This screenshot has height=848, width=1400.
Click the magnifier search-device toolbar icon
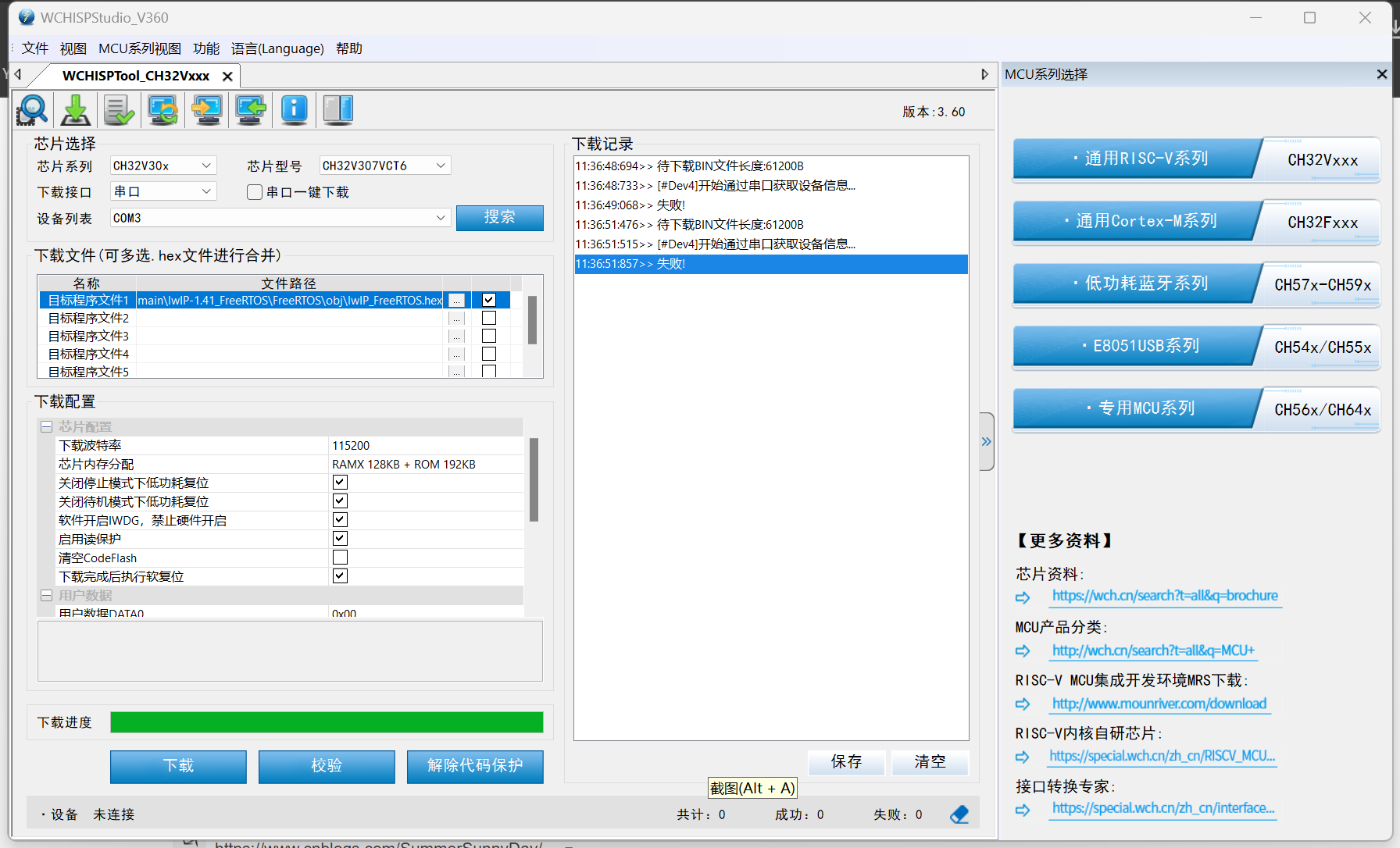coord(32,110)
